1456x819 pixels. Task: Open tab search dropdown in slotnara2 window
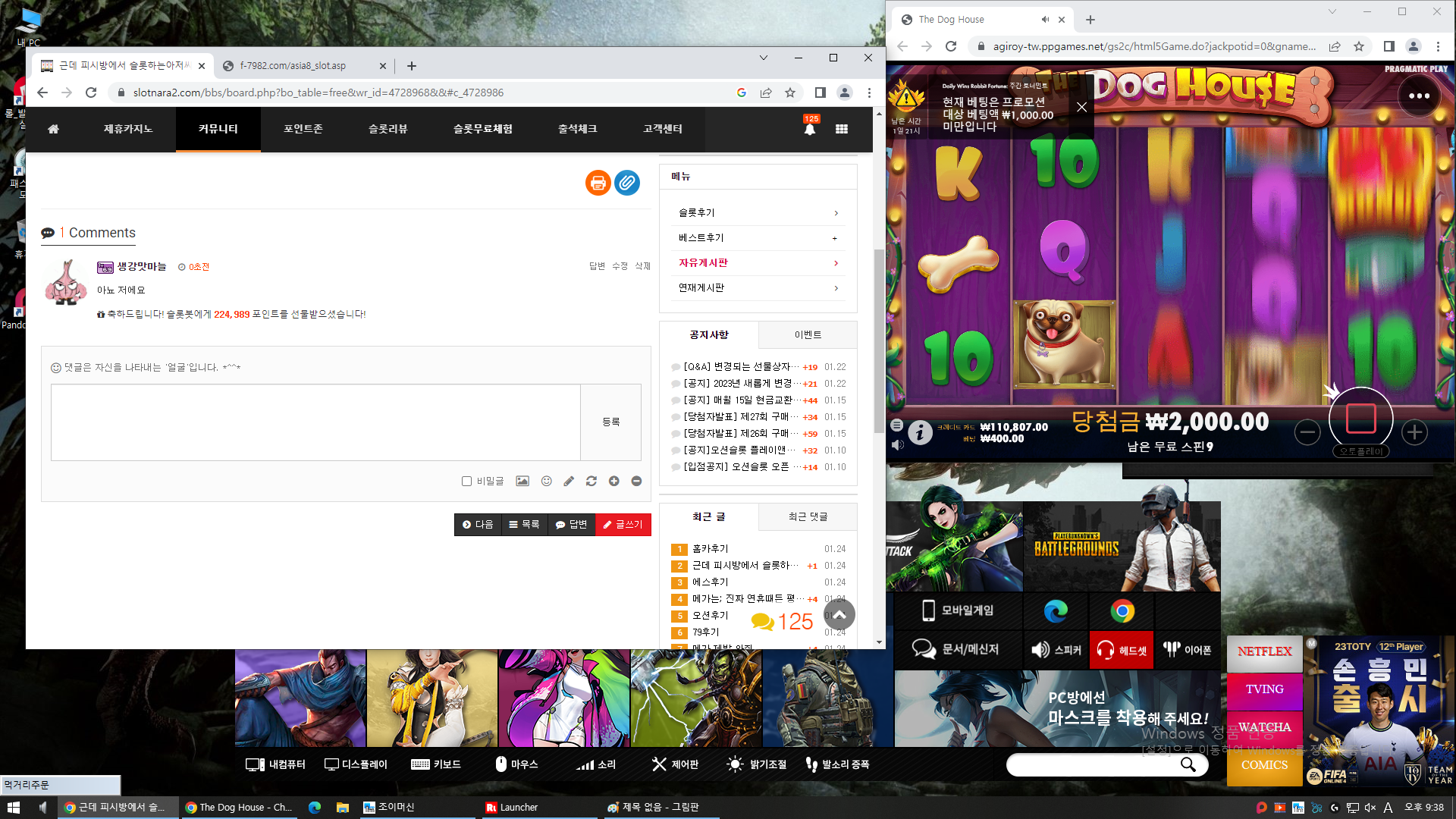point(764,58)
